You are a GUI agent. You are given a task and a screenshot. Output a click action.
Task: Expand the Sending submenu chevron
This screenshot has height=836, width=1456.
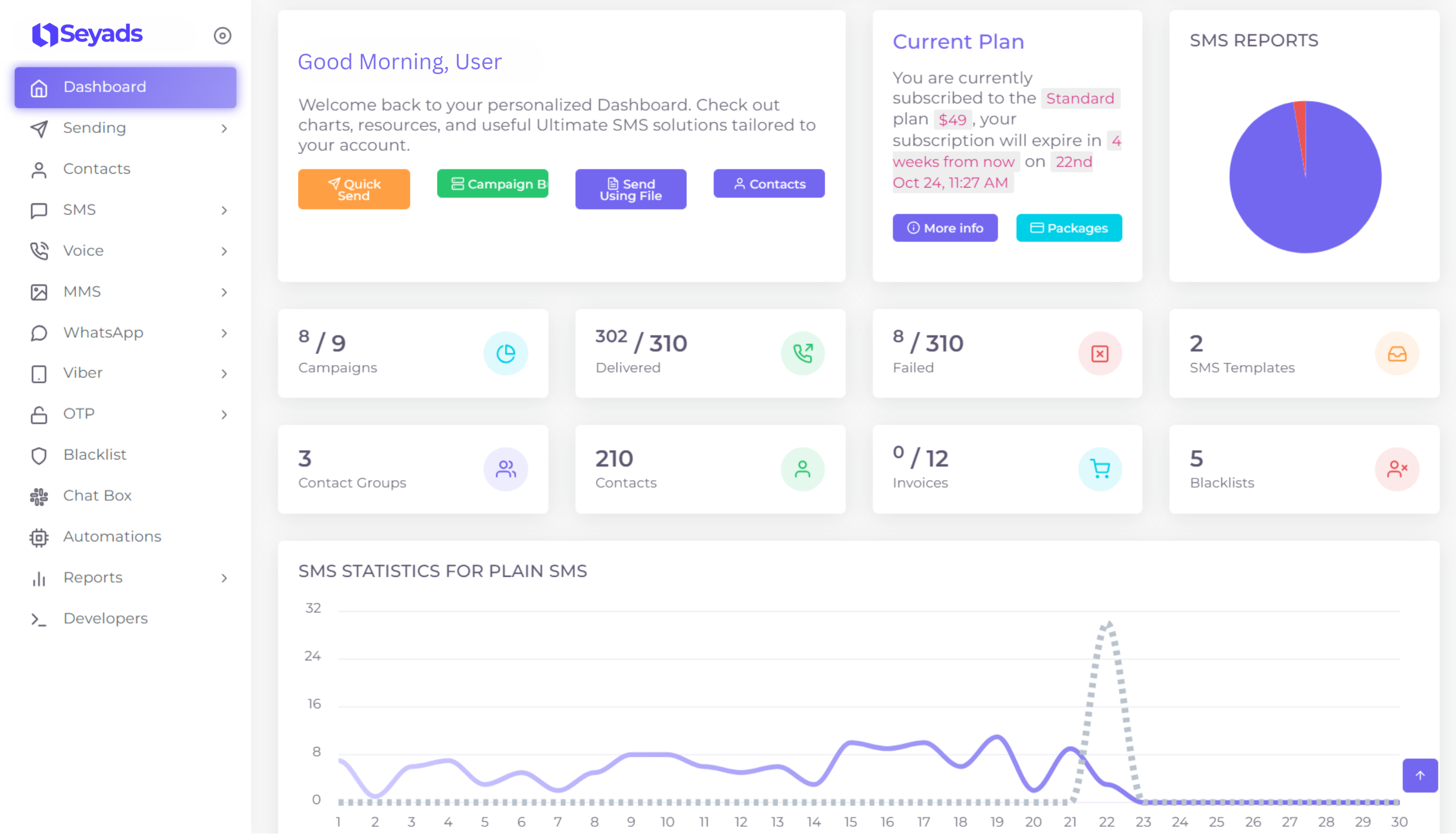pyautogui.click(x=224, y=129)
